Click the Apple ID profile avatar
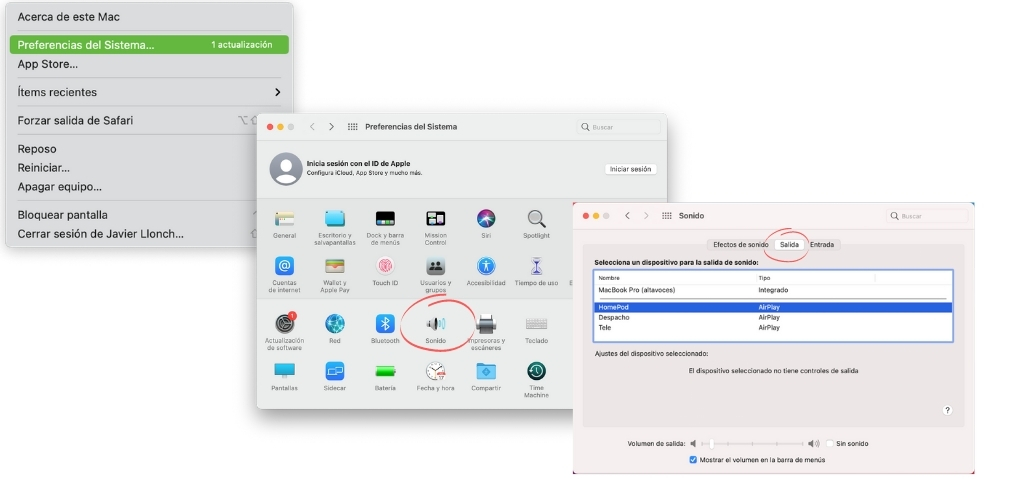 [x=286, y=169]
